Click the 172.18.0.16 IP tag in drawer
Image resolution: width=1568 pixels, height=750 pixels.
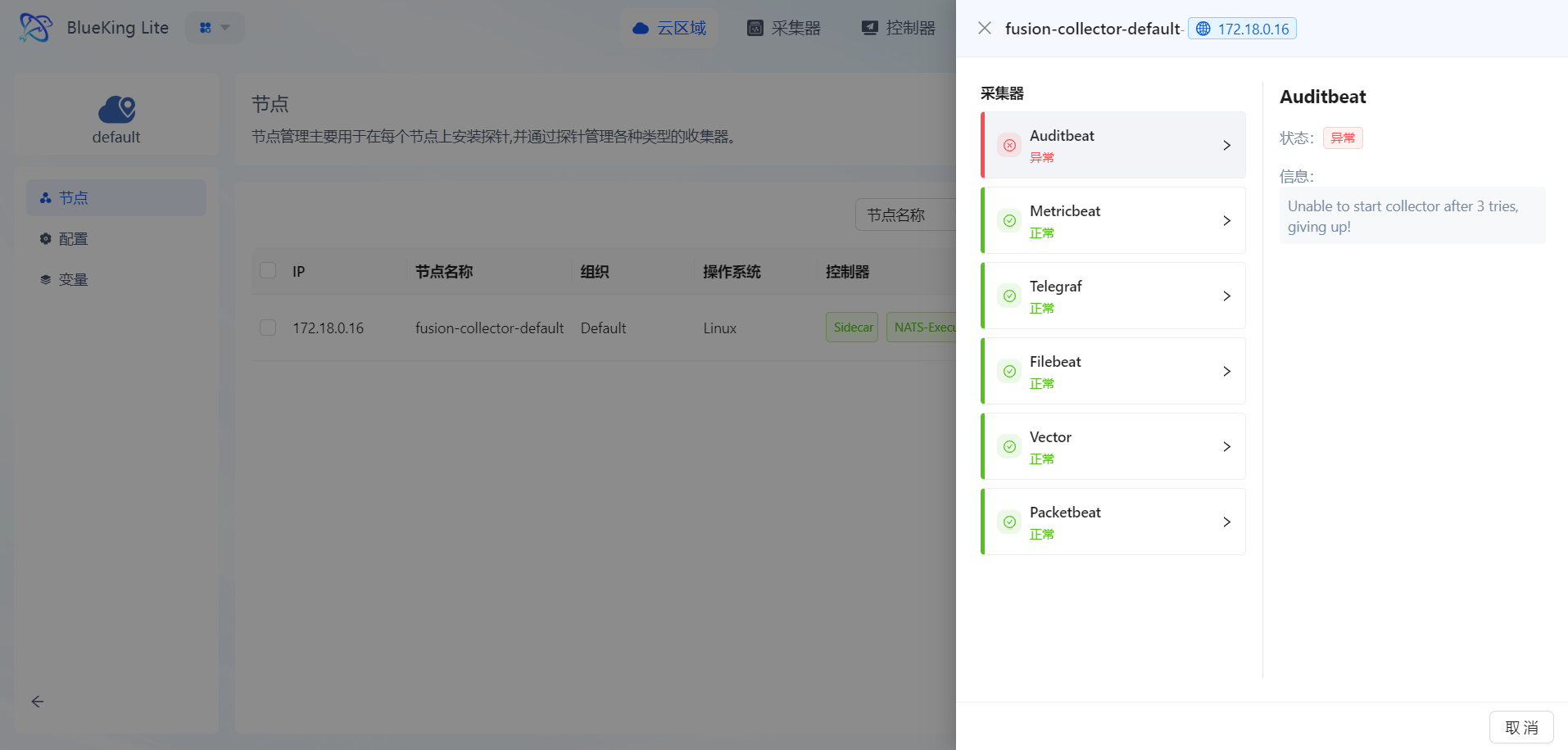(1242, 29)
